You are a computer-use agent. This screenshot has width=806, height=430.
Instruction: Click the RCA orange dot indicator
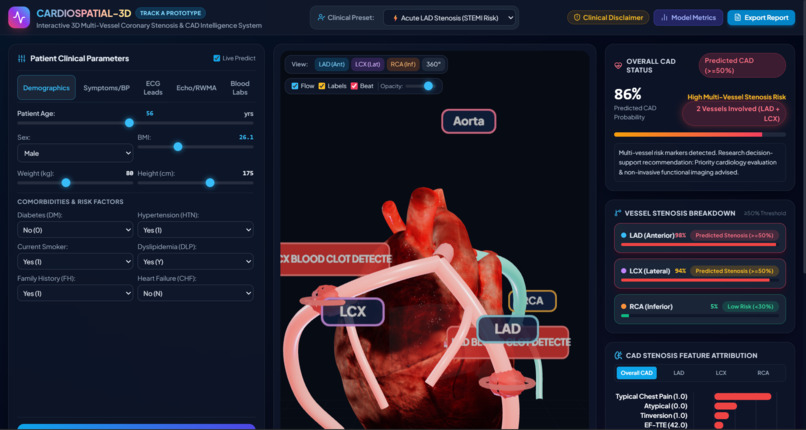coord(624,306)
